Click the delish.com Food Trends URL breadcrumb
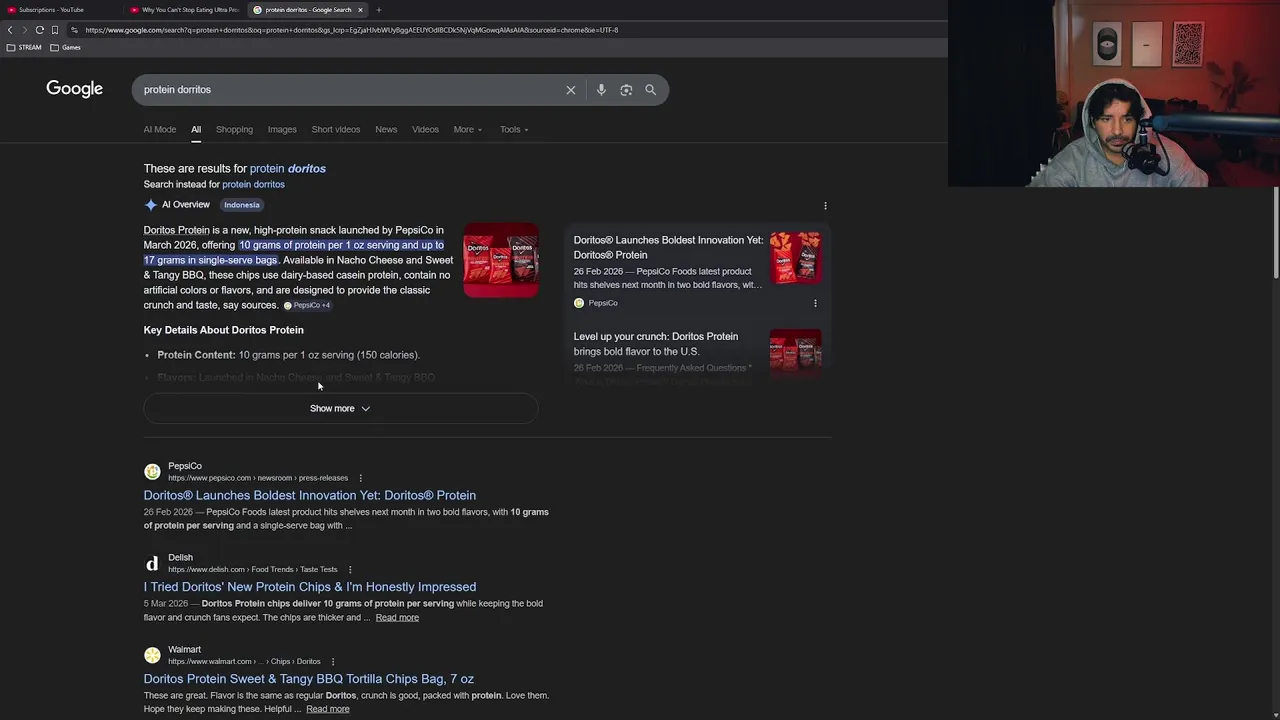This screenshot has height=720, width=1280. 253,570
